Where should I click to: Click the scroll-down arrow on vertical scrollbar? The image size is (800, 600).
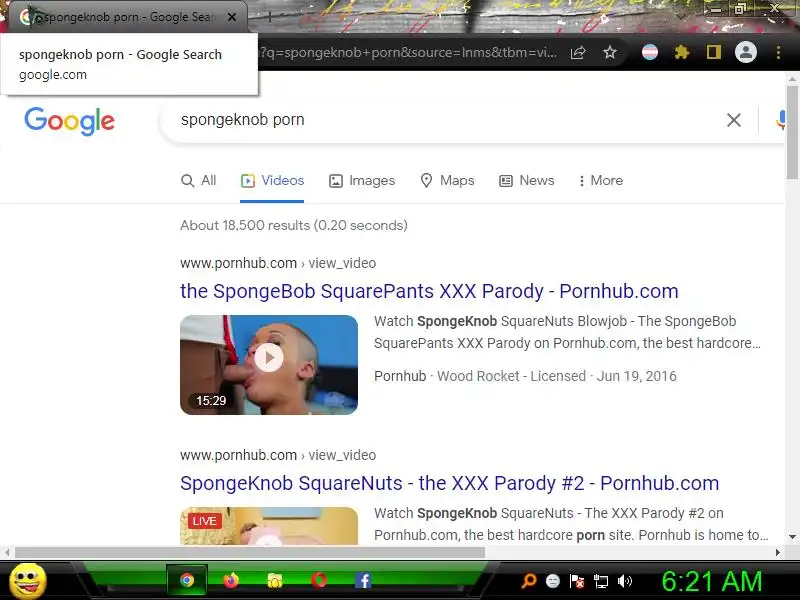pos(792,537)
